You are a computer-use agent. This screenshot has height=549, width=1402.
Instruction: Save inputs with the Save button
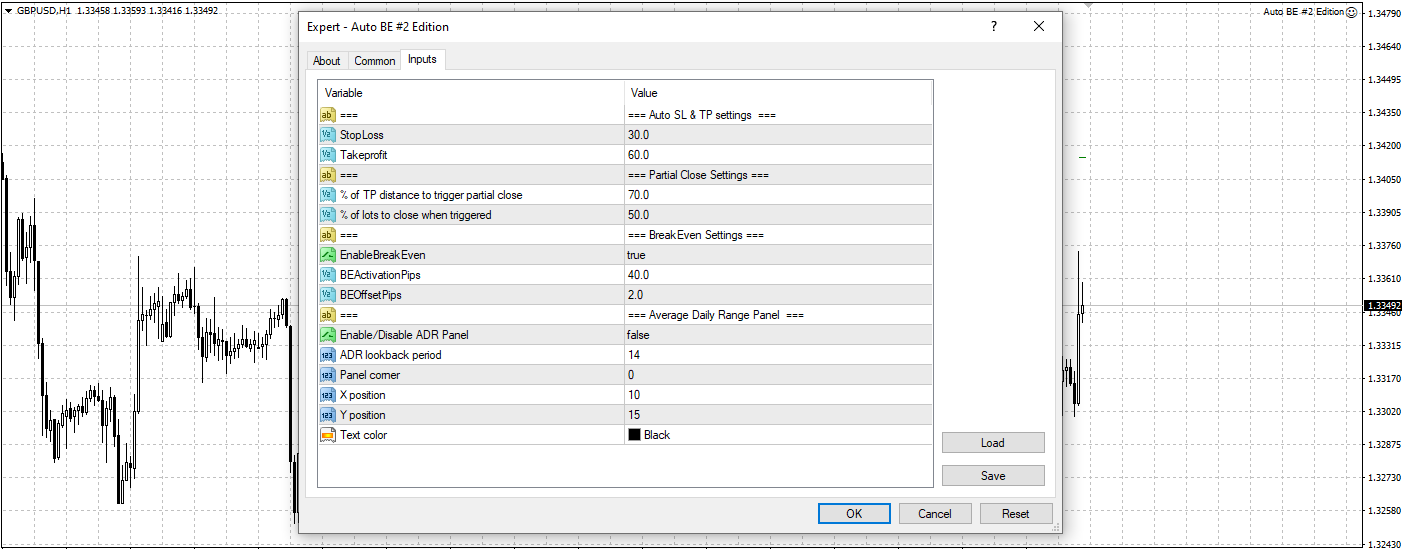pos(993,476)
